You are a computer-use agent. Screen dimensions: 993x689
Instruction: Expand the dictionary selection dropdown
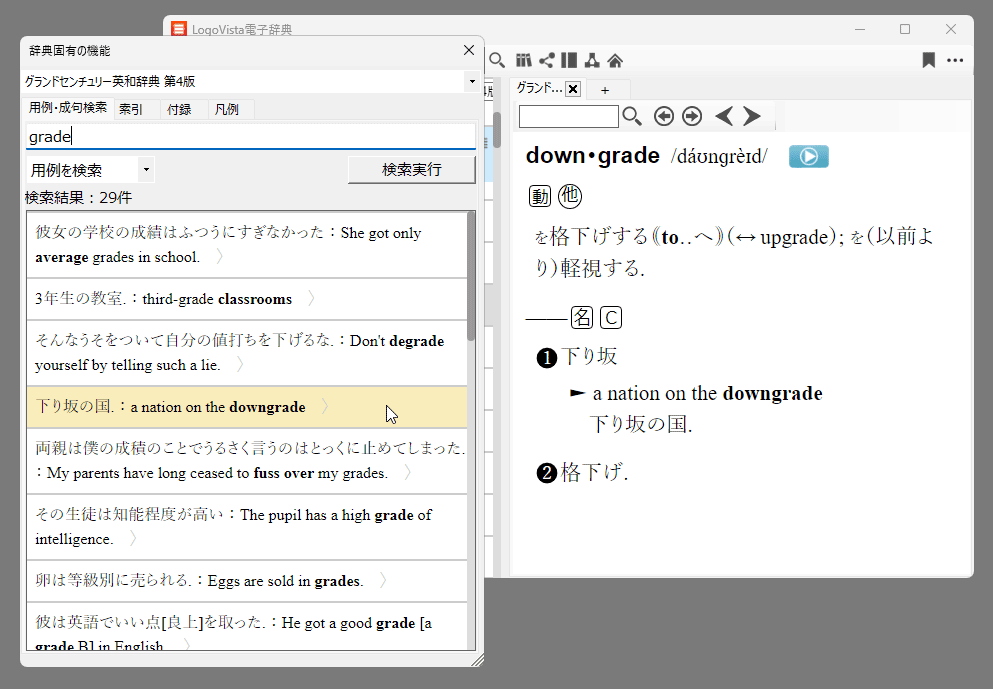471,81
